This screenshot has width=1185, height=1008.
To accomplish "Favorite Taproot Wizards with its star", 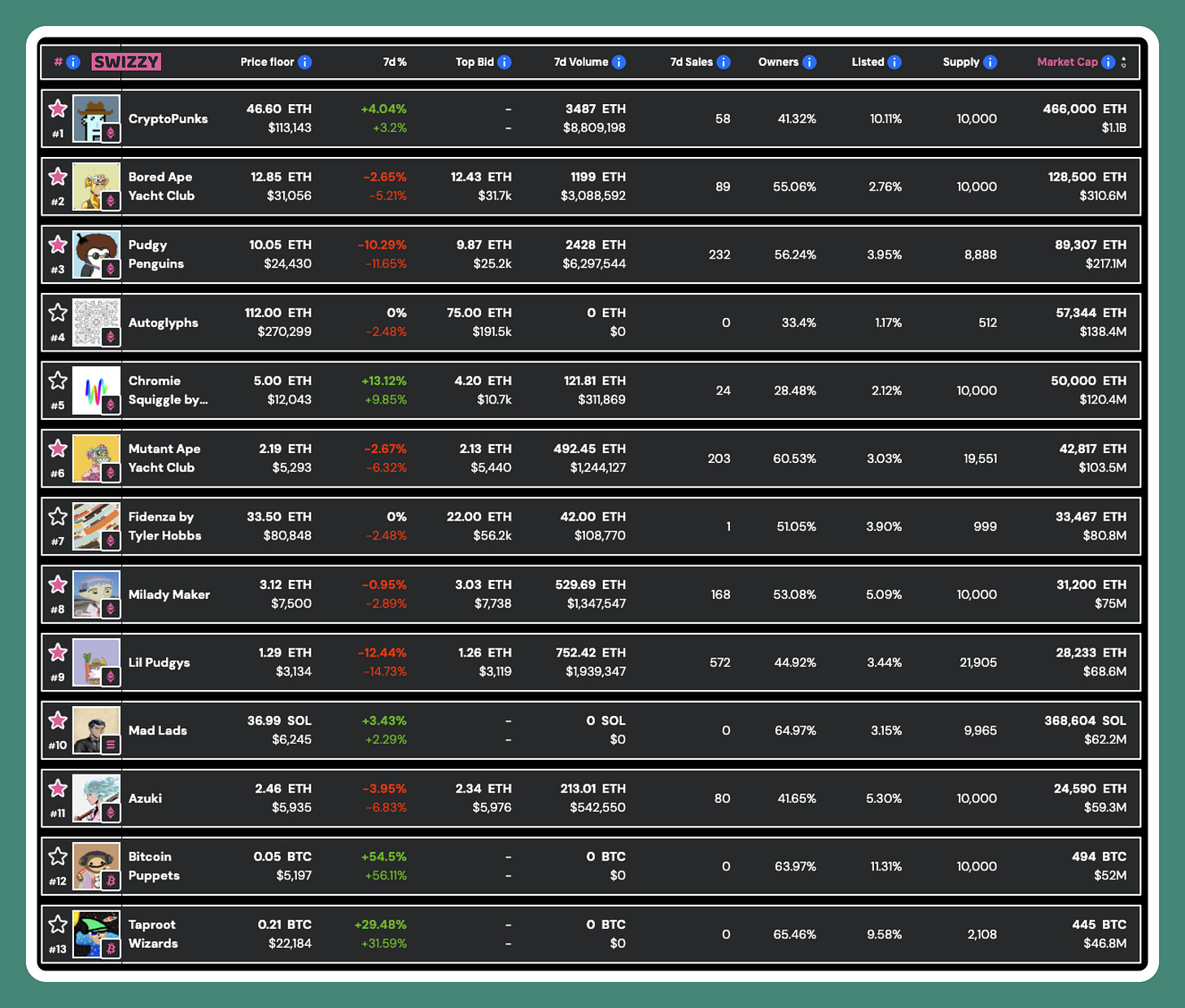I will [57, 924].
